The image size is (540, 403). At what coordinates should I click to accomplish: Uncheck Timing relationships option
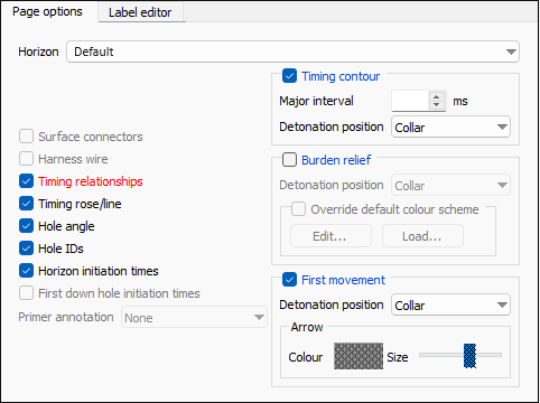26,181
